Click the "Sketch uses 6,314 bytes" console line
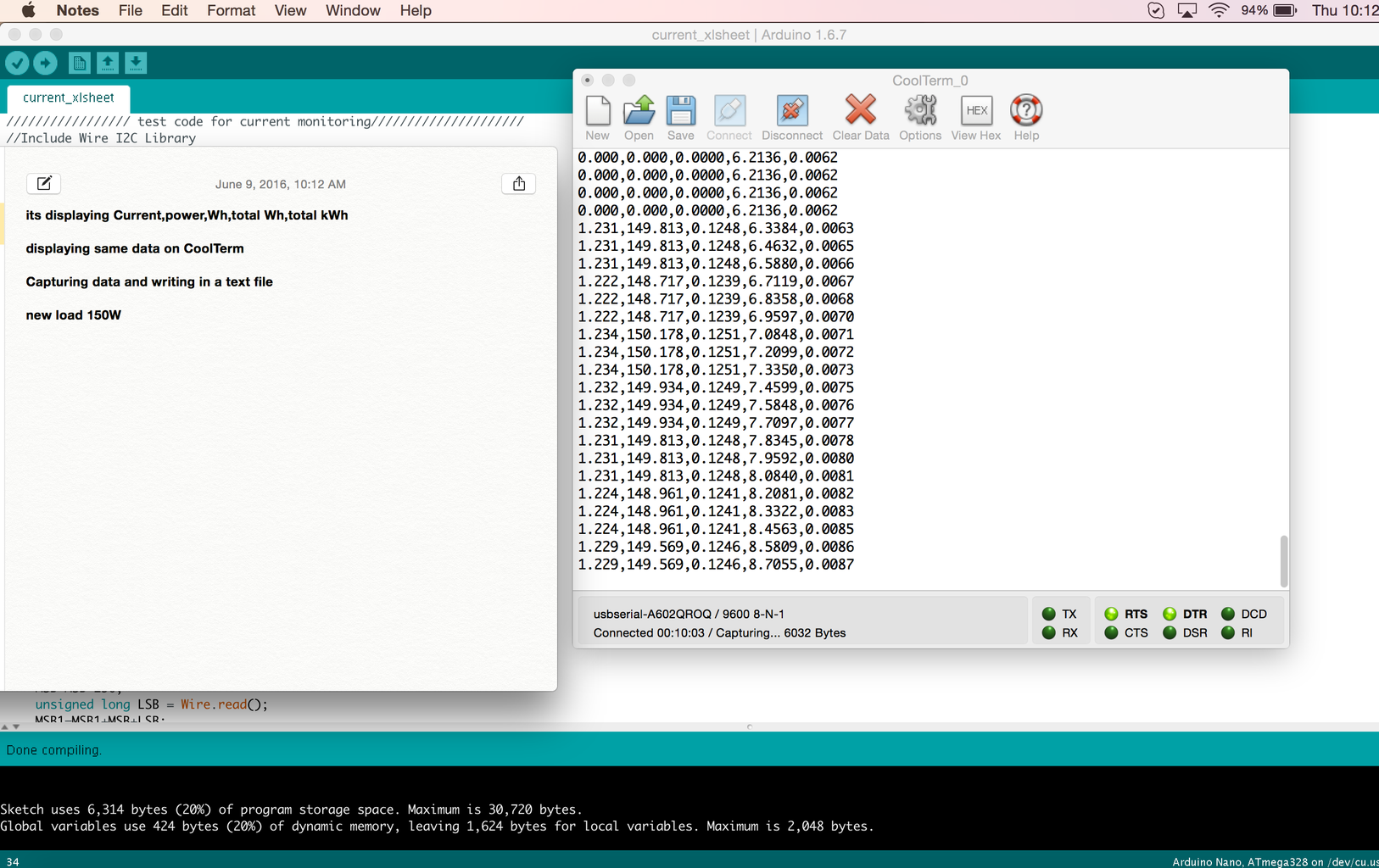Viewport: 1379px width, 868px height. pos(292,810)
